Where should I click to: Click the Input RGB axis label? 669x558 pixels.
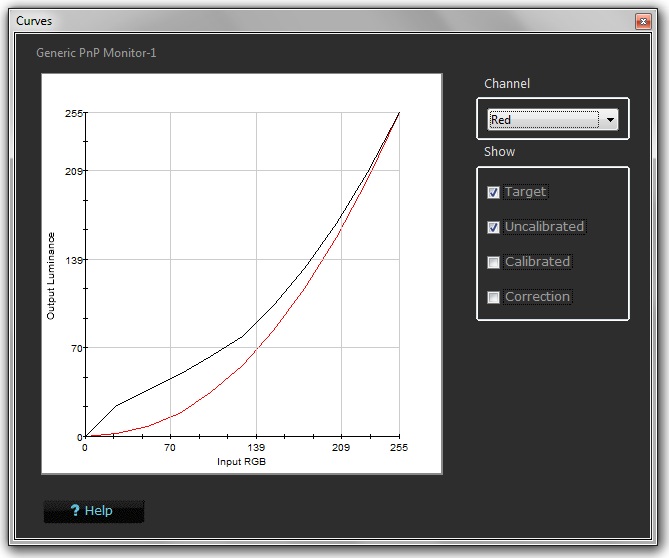pyautogui.click(x=241, y=462)
